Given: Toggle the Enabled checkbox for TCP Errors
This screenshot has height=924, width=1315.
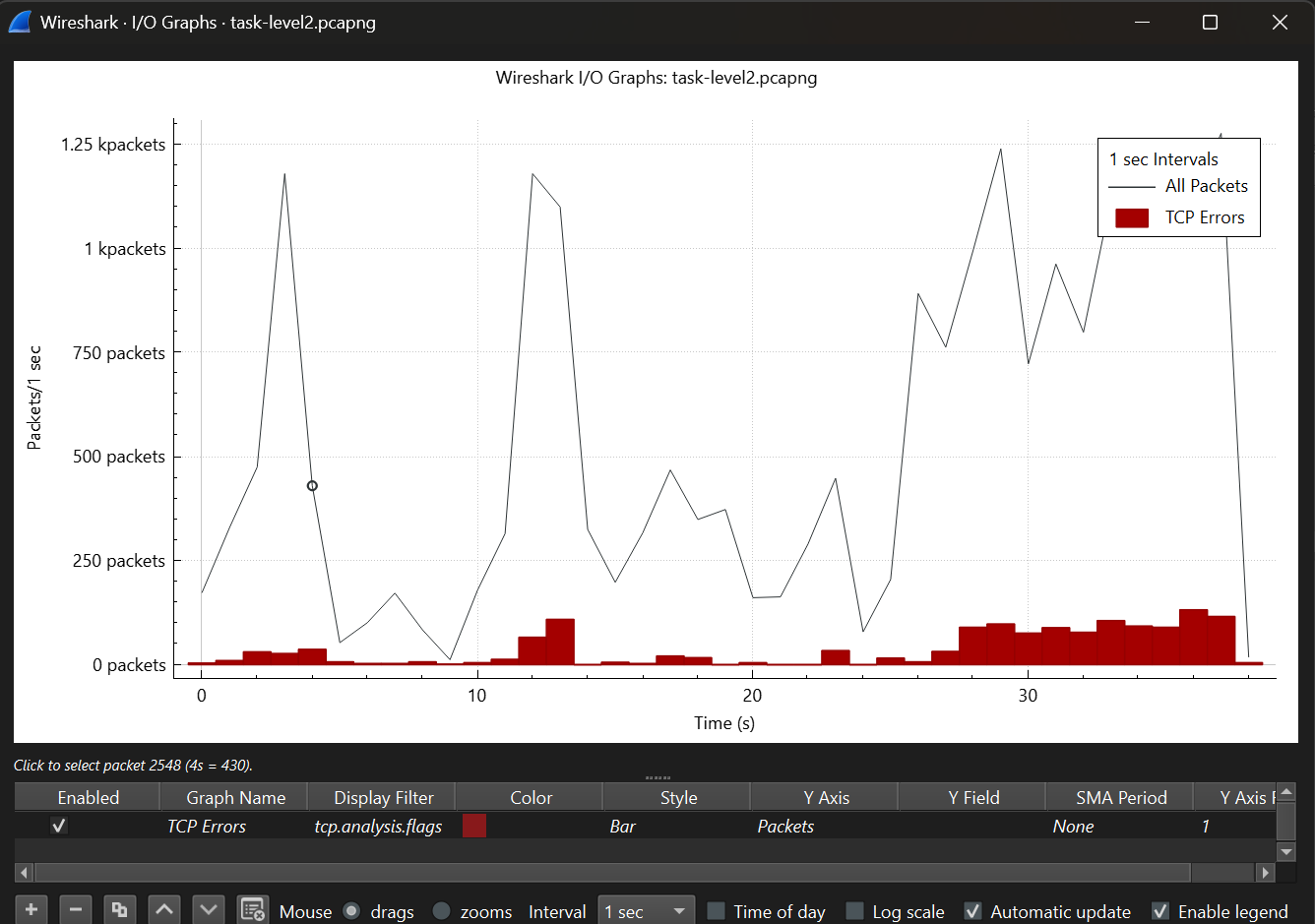Looking at the screenshot, I should click(59, 826).
